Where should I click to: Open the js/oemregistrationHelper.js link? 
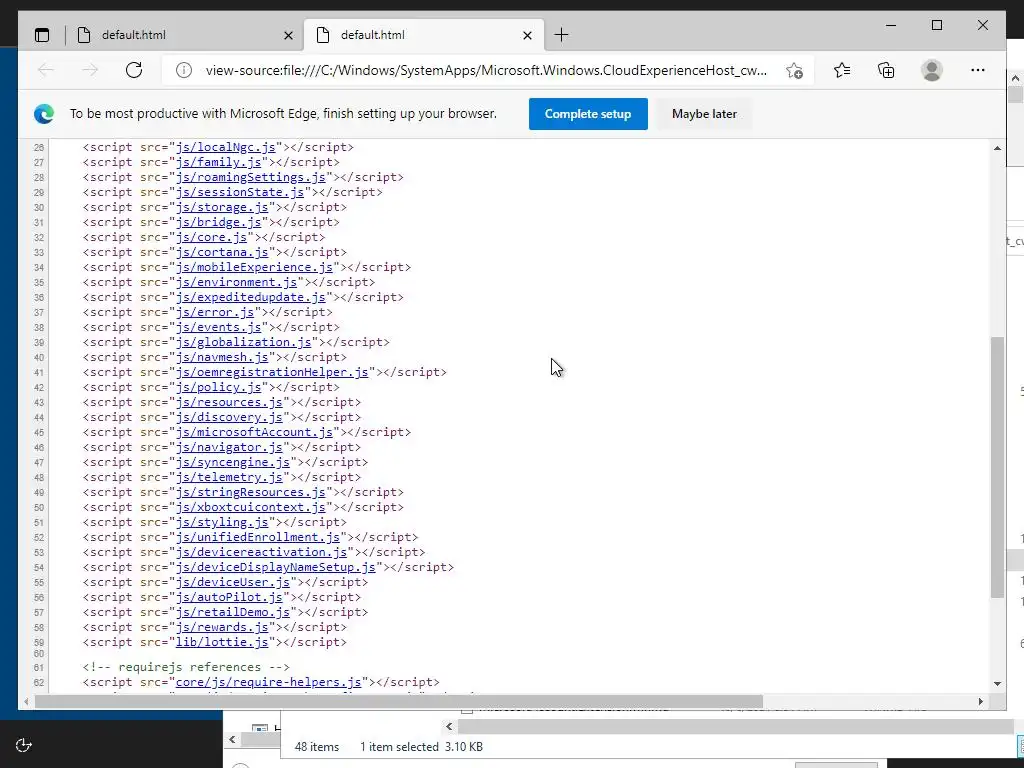pos(272,372)
